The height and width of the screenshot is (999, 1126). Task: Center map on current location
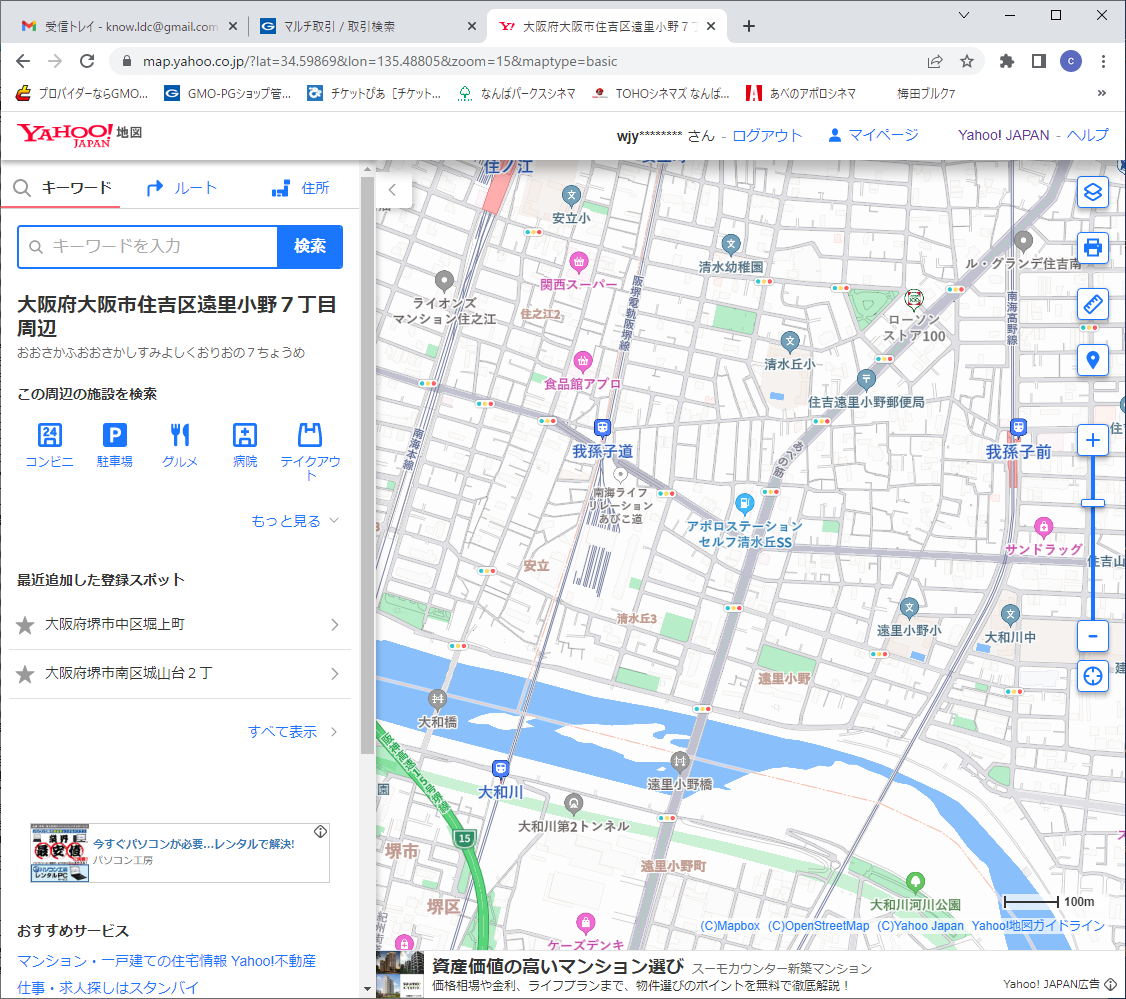[1093, 677]
